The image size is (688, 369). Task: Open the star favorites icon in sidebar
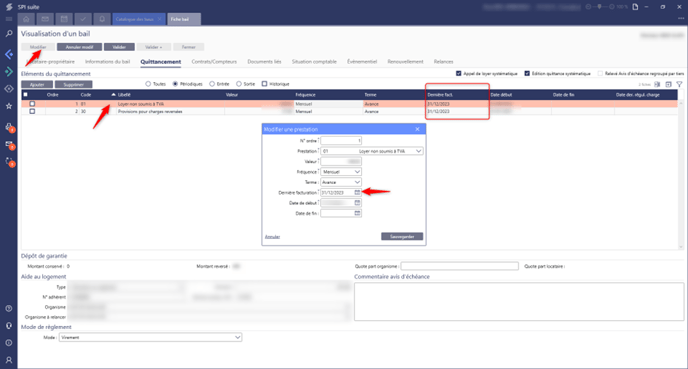coord(9,106)
